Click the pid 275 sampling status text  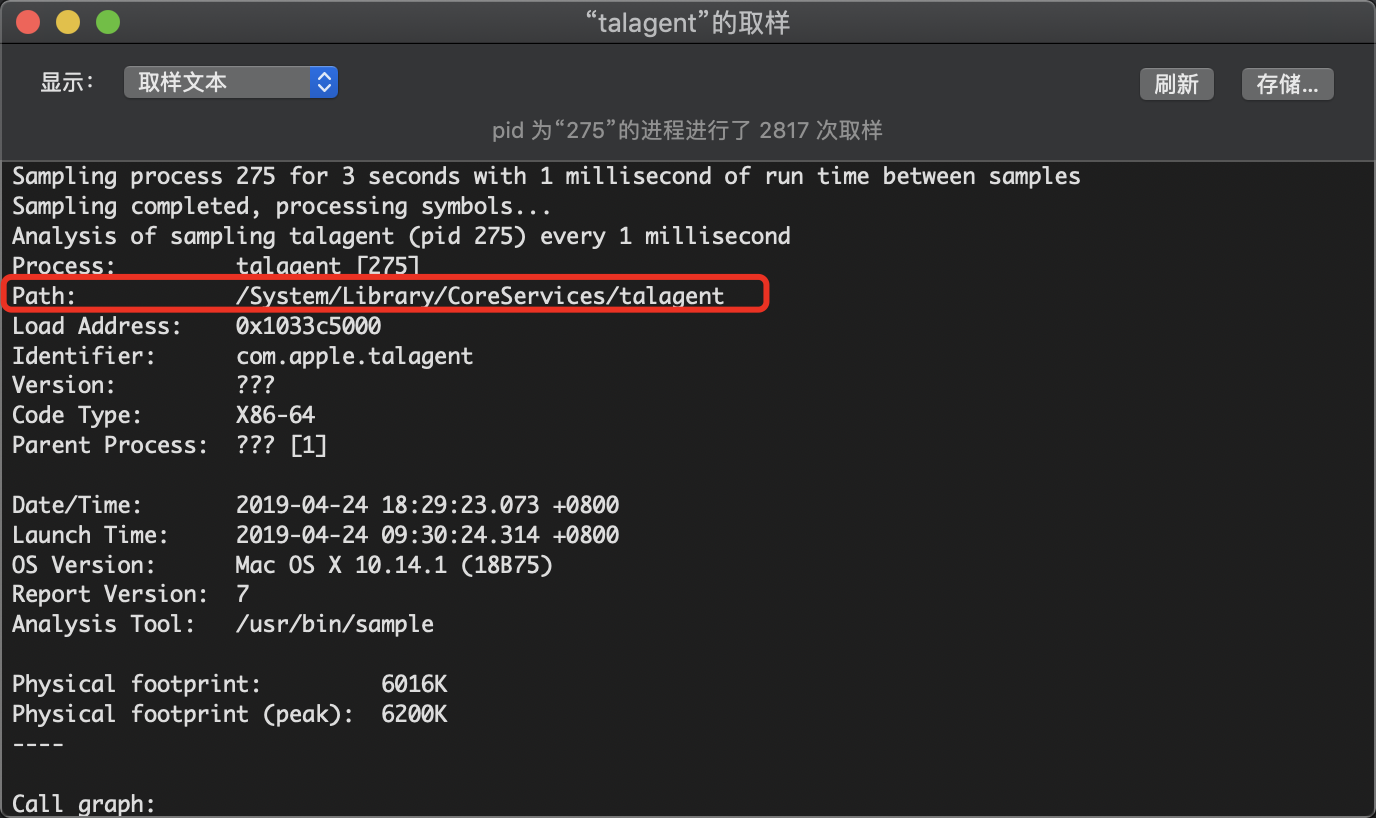(x=687, y=130)
